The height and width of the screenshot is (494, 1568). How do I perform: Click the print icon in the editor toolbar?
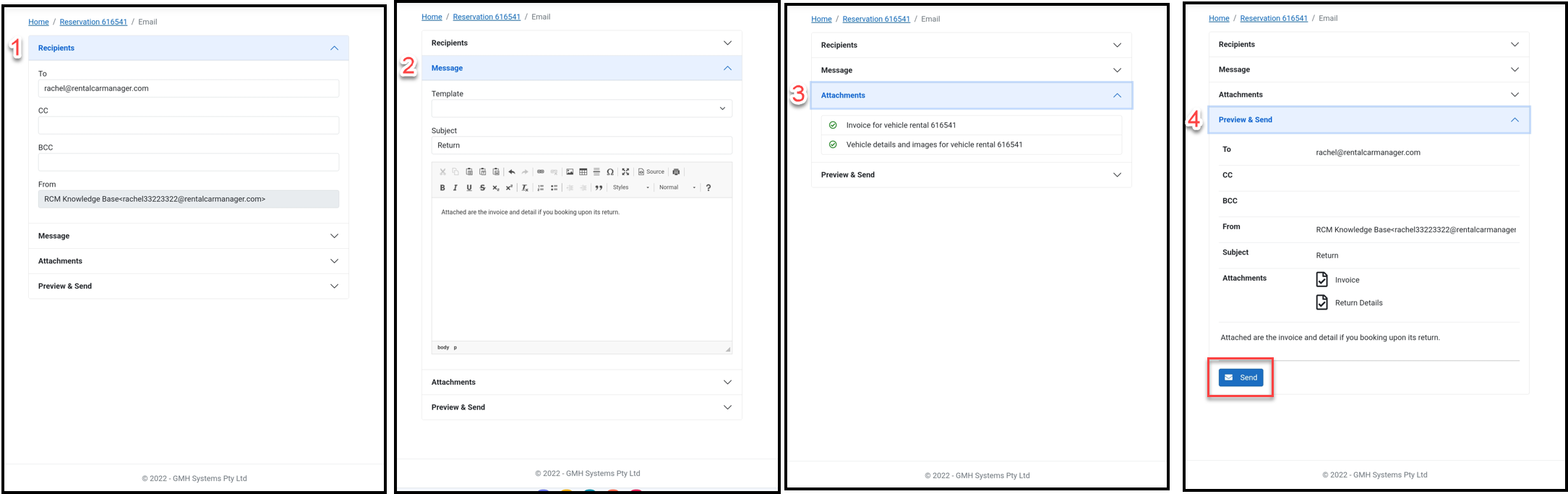[x=677, y=172]
